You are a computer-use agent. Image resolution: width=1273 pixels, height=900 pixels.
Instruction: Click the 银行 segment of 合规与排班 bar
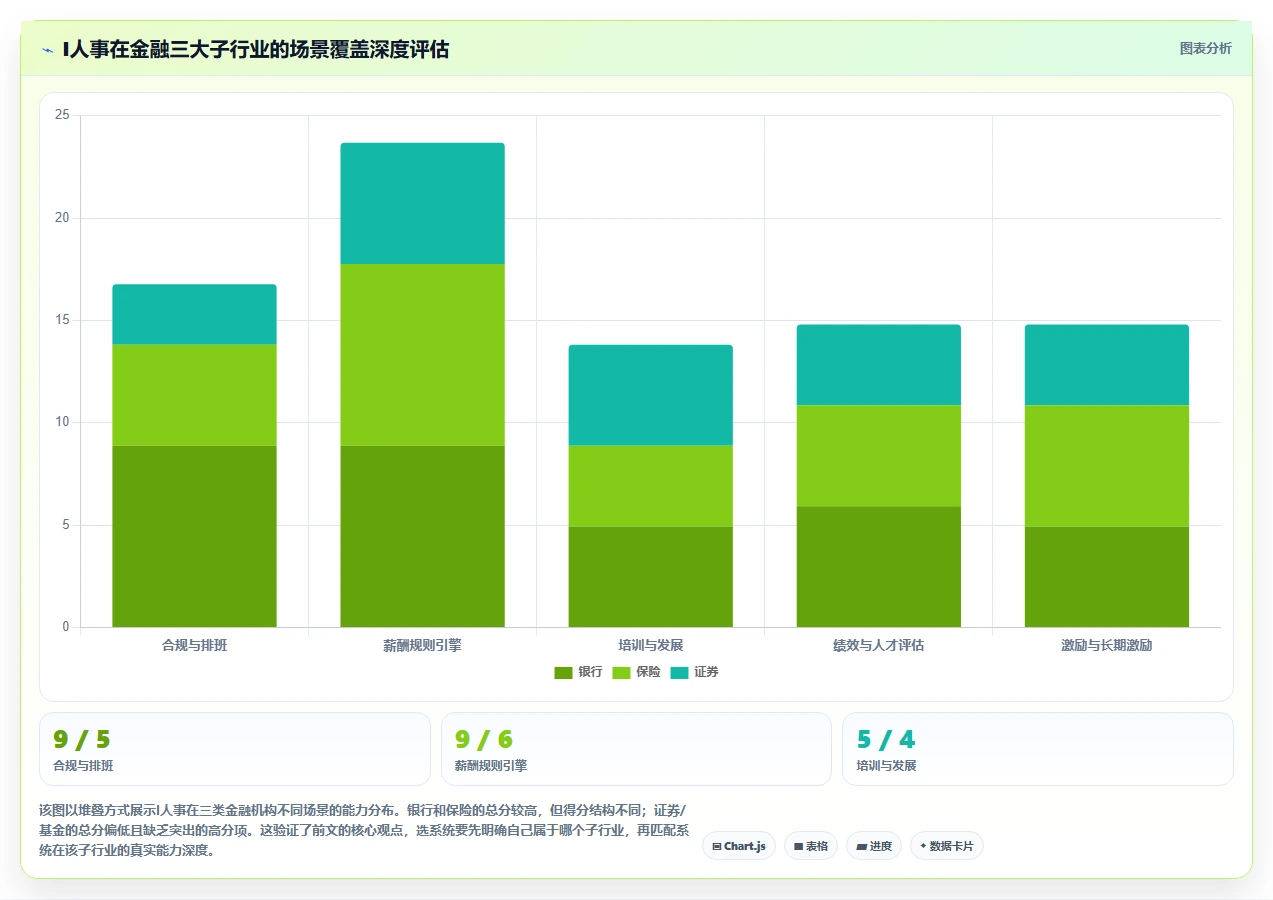[x=194, y=536]
